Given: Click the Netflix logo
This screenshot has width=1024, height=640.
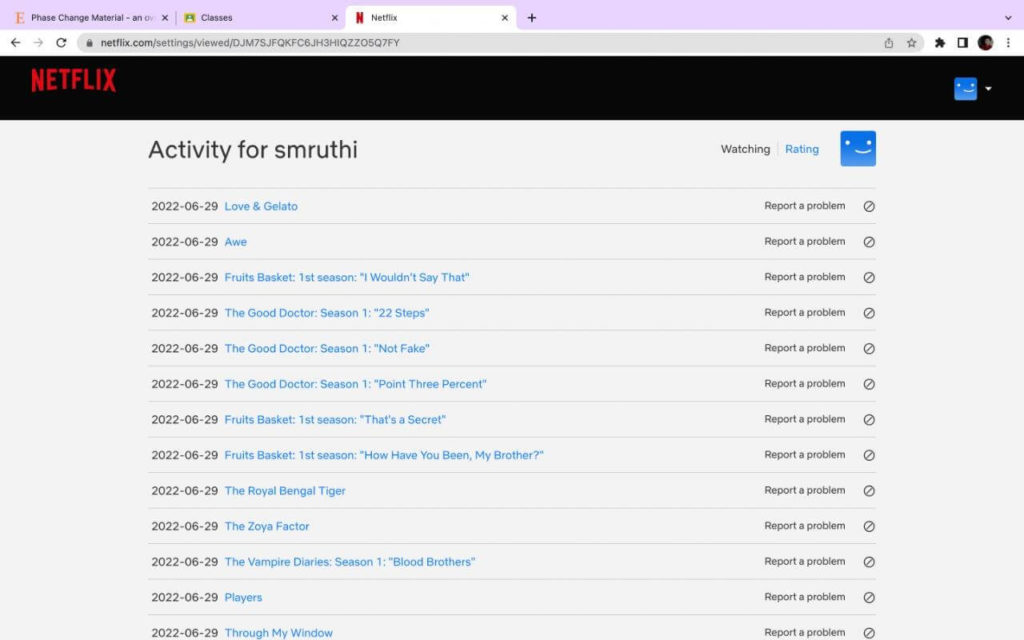Looking at the screenshot, I should 73,80.
